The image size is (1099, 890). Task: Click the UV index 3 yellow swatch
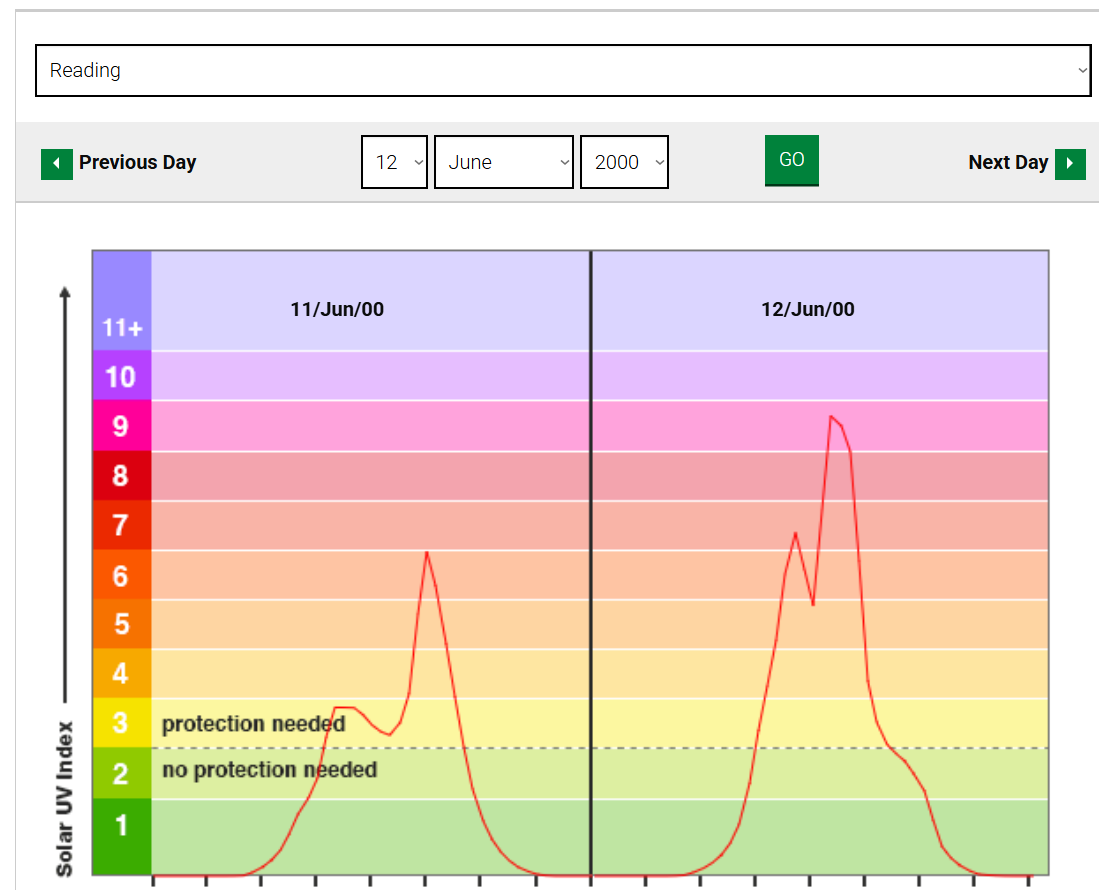tap(122, 723)
